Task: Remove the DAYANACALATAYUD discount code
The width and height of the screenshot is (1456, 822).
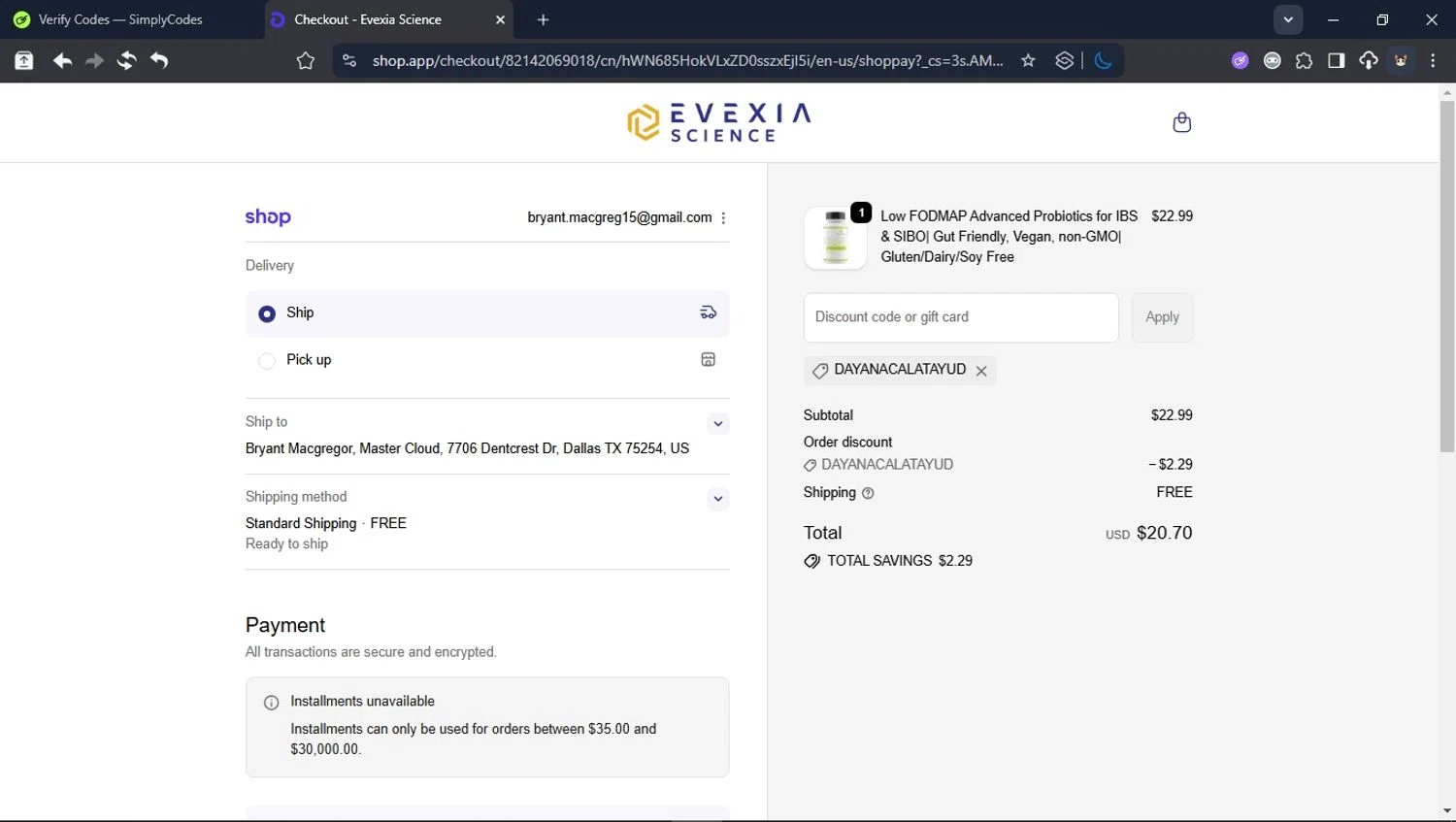Action: click(x=981, y=371)
